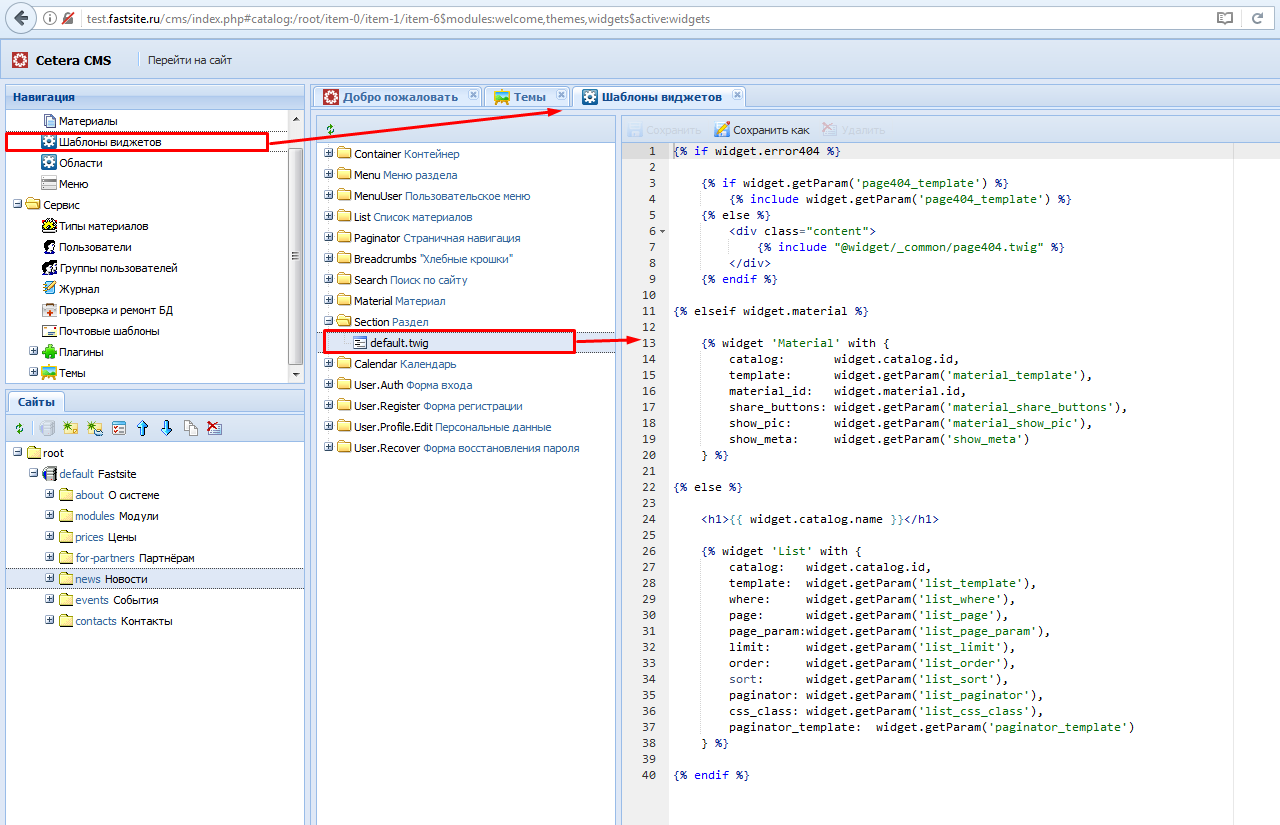The image size is (1280, 825).
Task: Select the User.Auth Форма входа folder
Action: pyautogui.click(x=413, y=385)
